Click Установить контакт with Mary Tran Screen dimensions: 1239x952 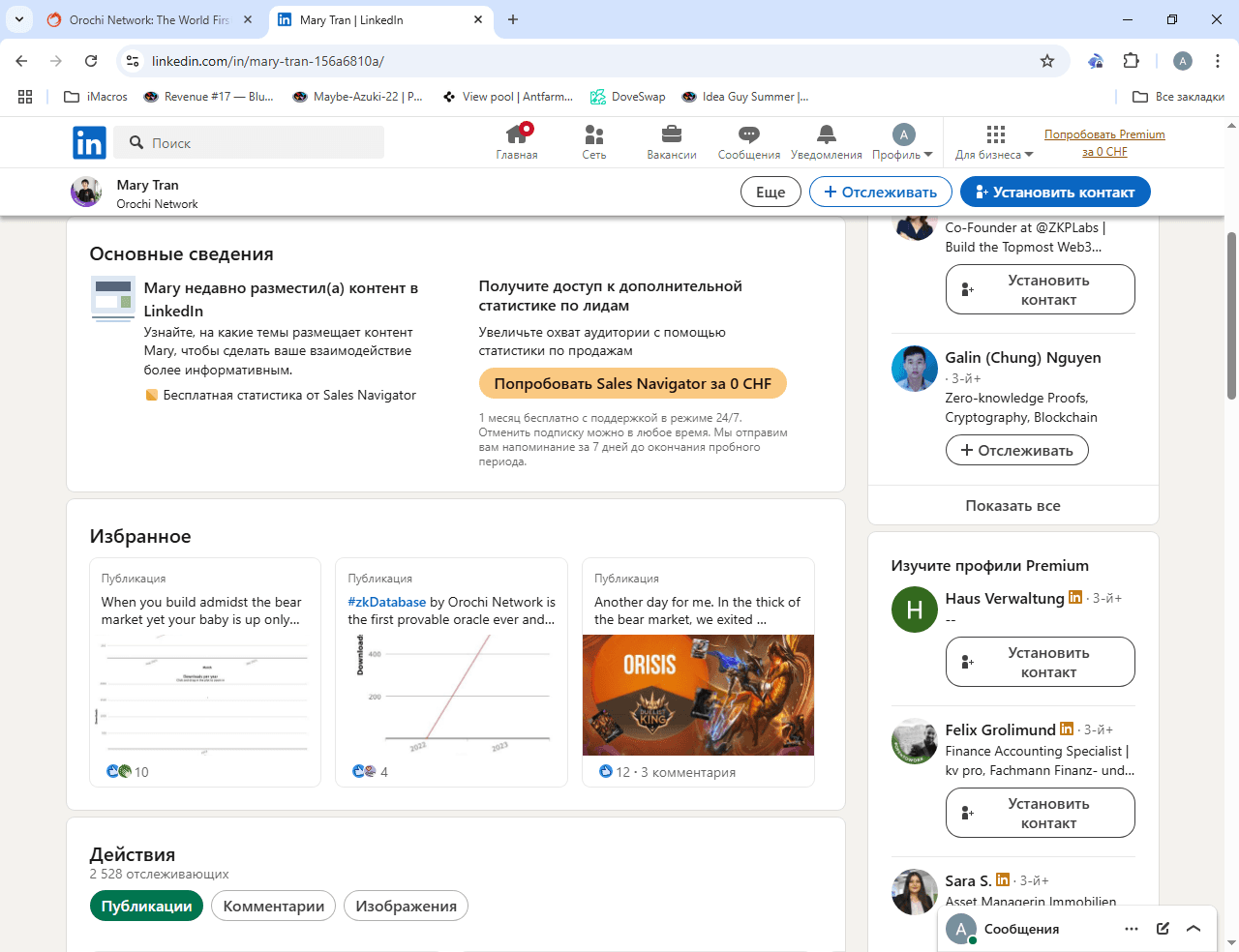pos(1055,192)
